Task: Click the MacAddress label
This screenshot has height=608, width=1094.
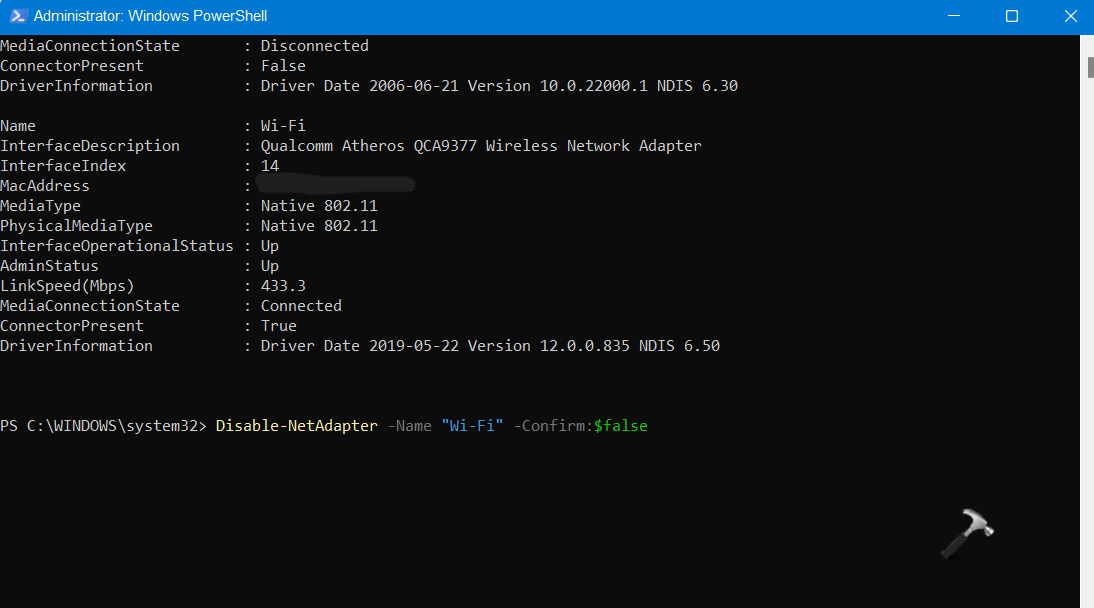Action: point(45,186)
